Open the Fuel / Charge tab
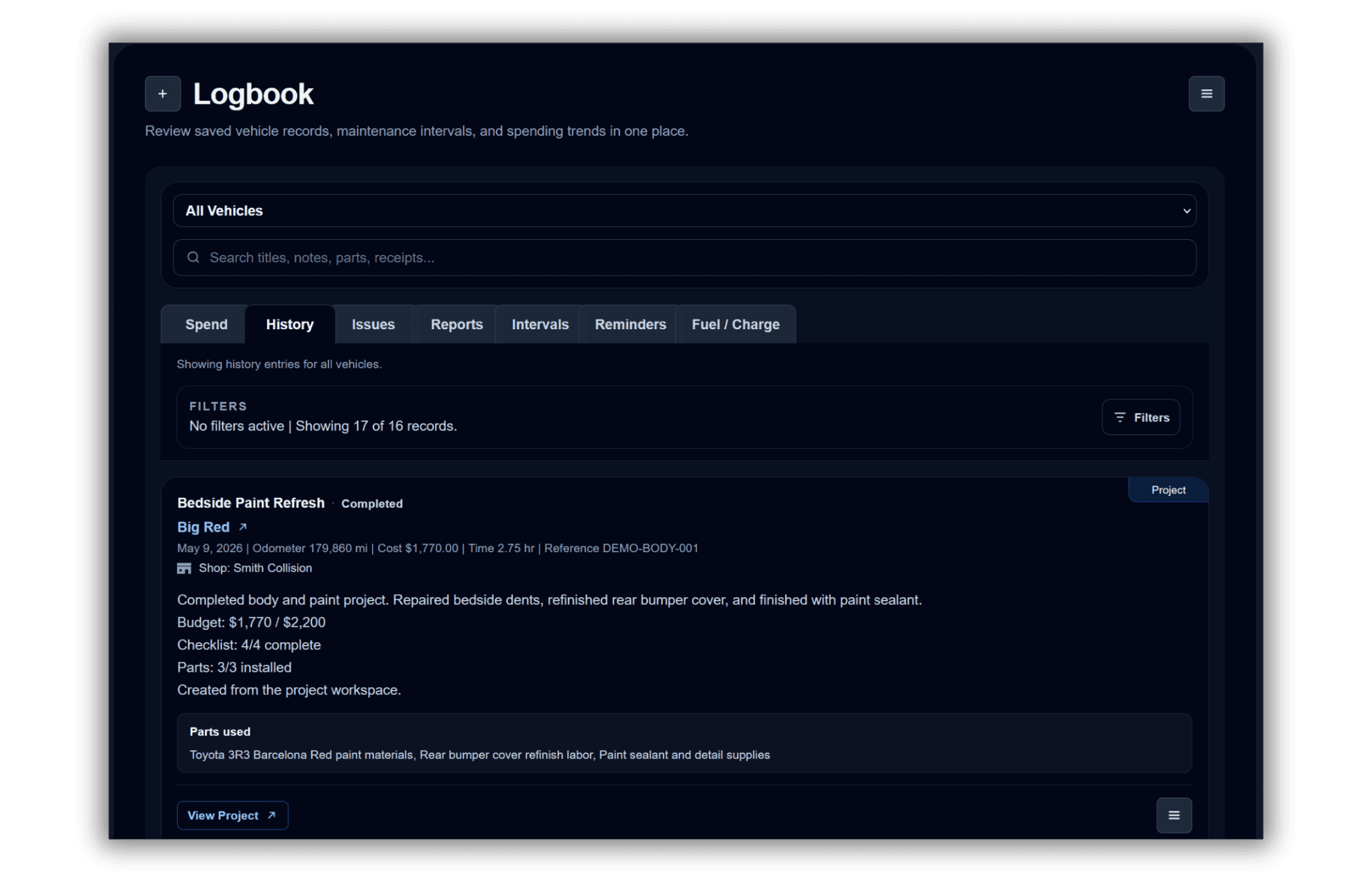This screenshot has height=882, width=1372. pos(736,324)
